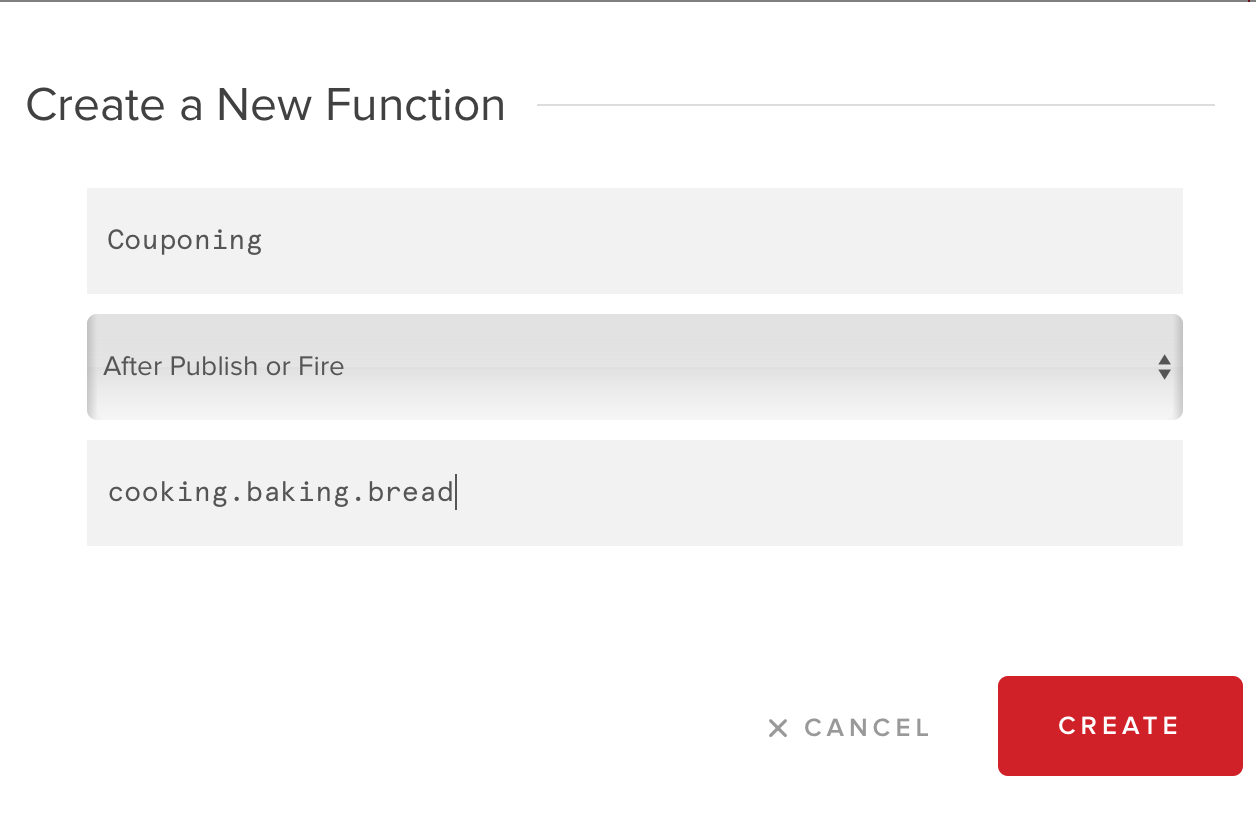Open the After Publish or Fire dropdown
This screenshot has width=1256, height=820.
(x=635, y=367)
